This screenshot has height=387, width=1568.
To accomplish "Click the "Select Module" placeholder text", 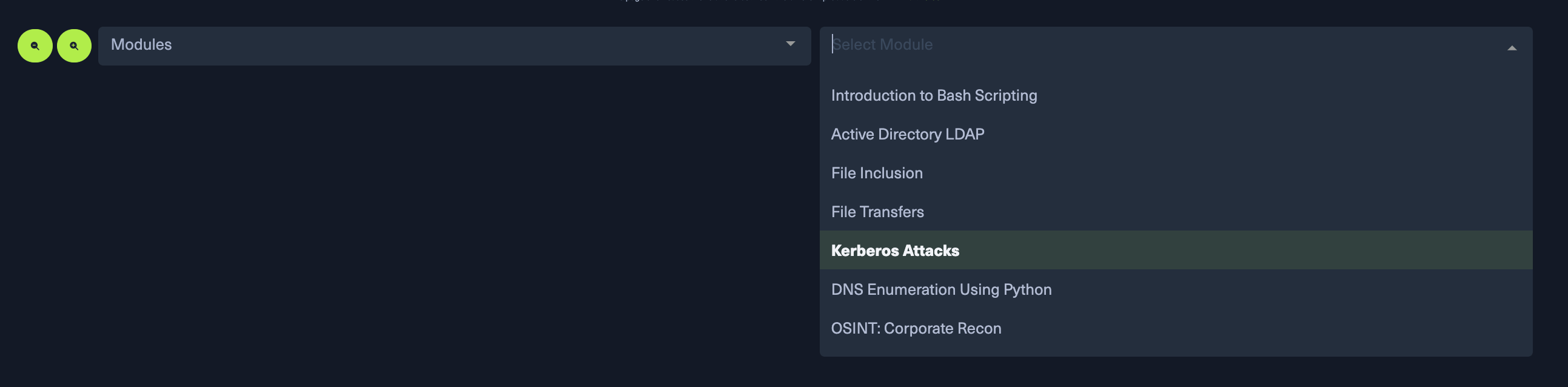I will (883, 45).
